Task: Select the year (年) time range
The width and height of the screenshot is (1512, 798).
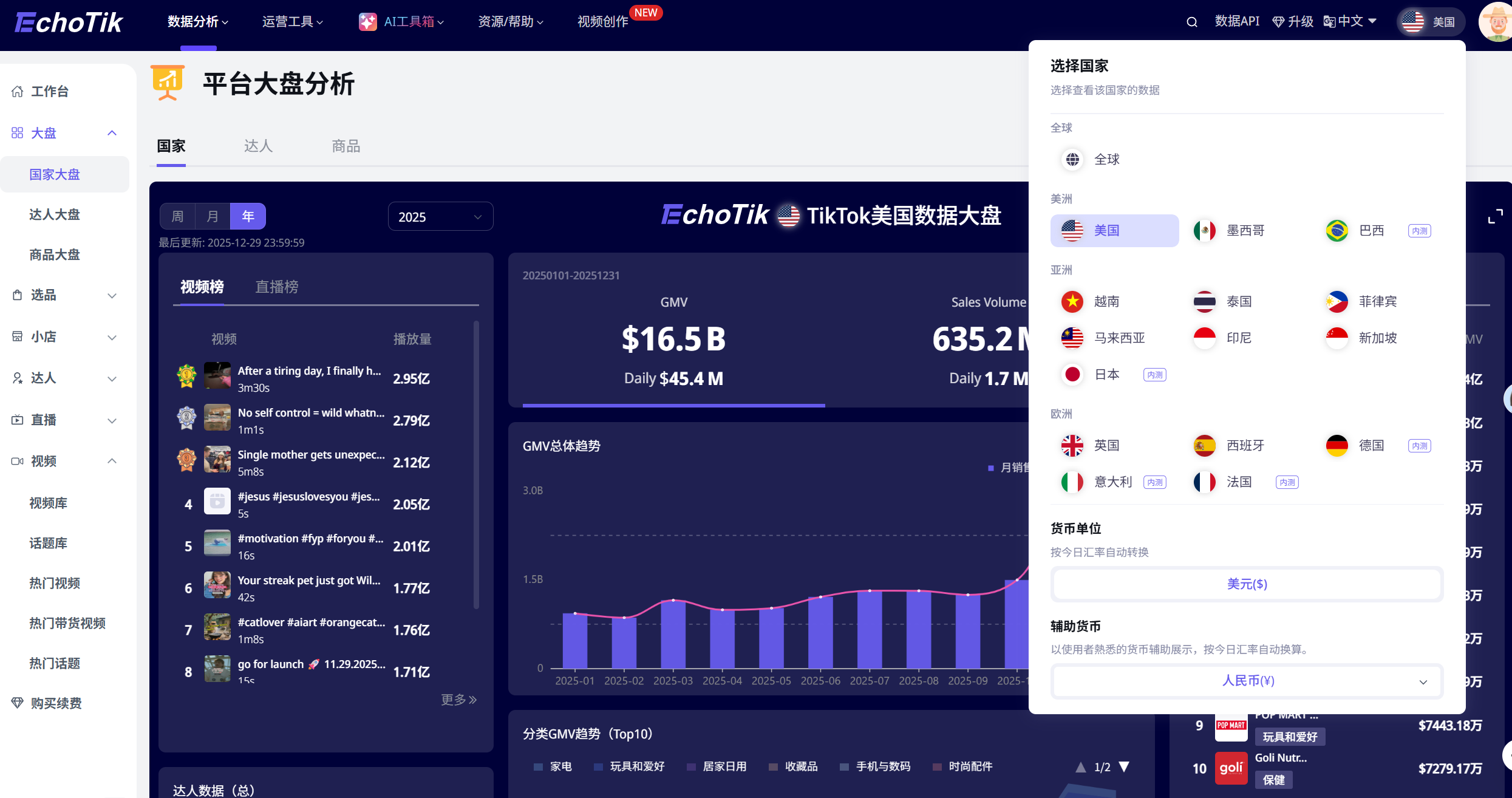Action: 248,216
